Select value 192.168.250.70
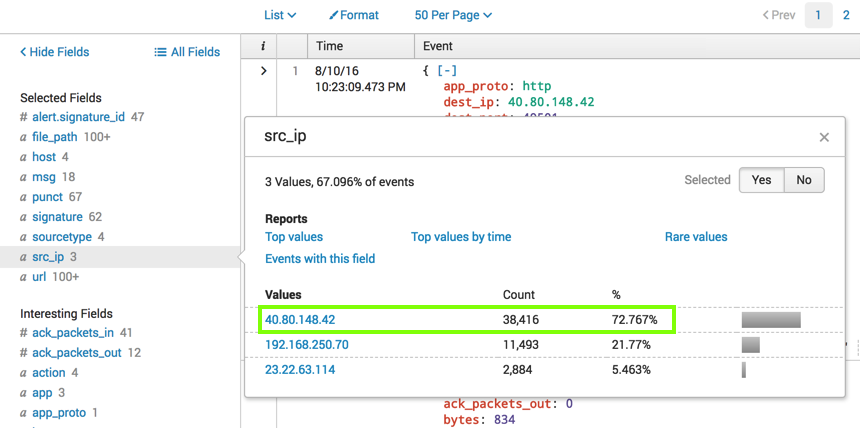Image resolution: width=860 pixels, height=428 pixels. point(307,345)
